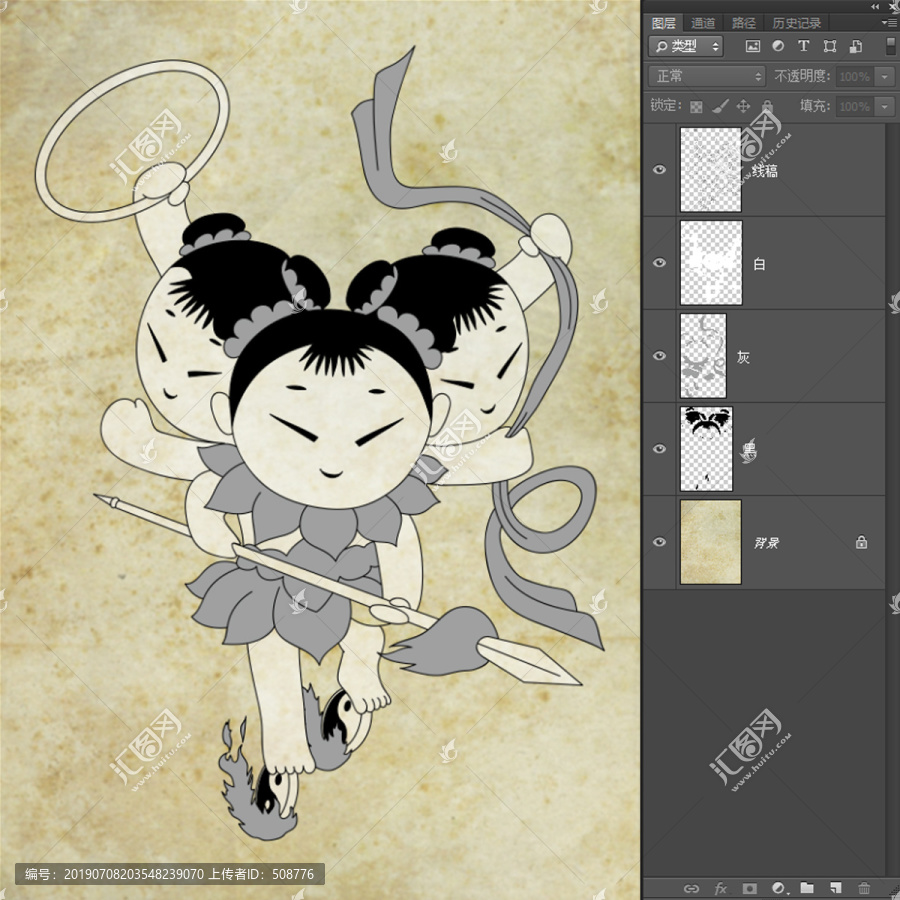This screenshot has width=900, height=900.
Task: Filter layers by type layer icon
Action: 804,46
